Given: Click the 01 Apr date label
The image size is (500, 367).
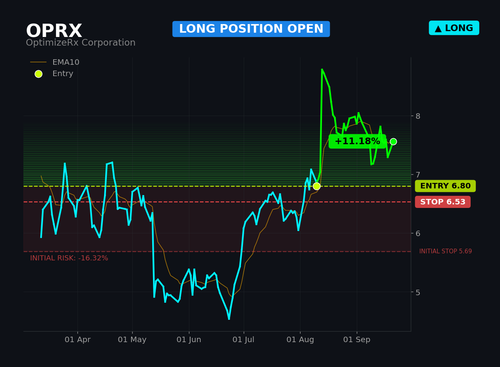Looking at the screenshot, I should [x=77, y=339].
